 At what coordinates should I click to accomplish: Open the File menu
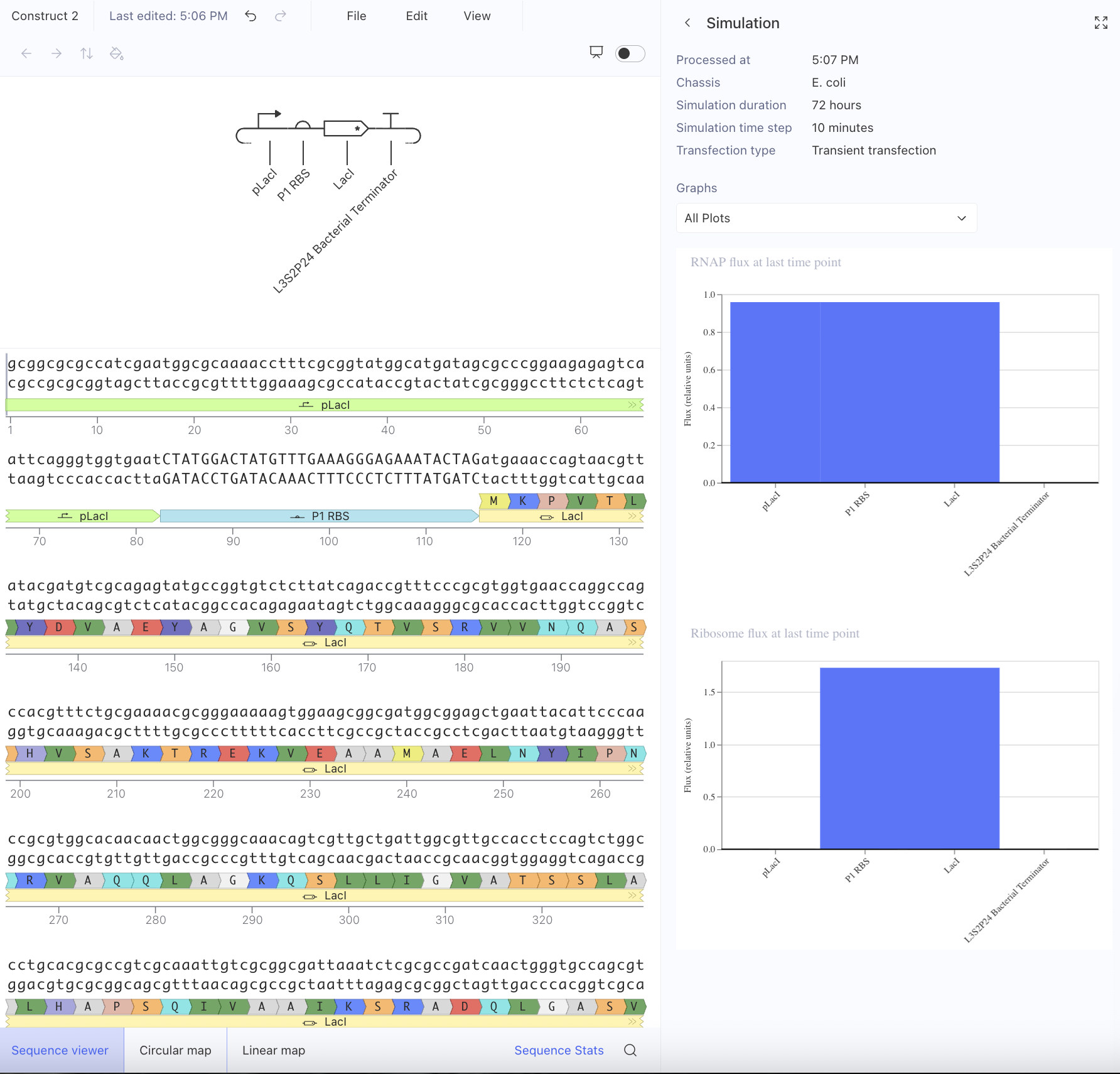[x=356, y=16]
